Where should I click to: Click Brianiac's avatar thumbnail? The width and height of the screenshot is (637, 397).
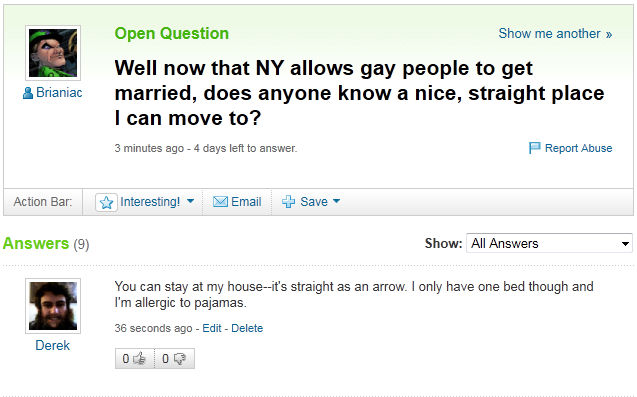53,53
